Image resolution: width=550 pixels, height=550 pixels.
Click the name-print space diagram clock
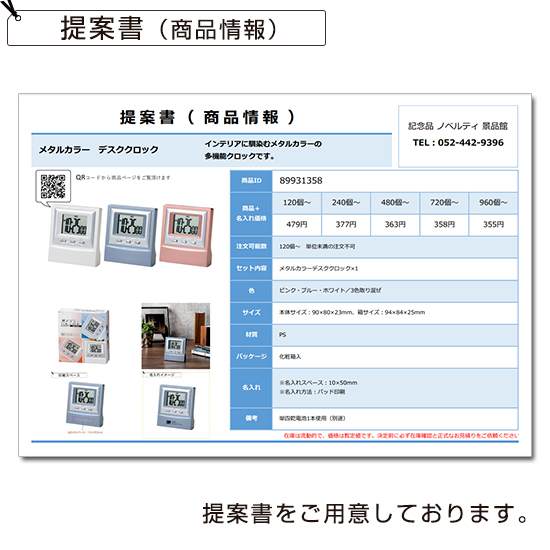pyautogui.click(x=85, y=404)
